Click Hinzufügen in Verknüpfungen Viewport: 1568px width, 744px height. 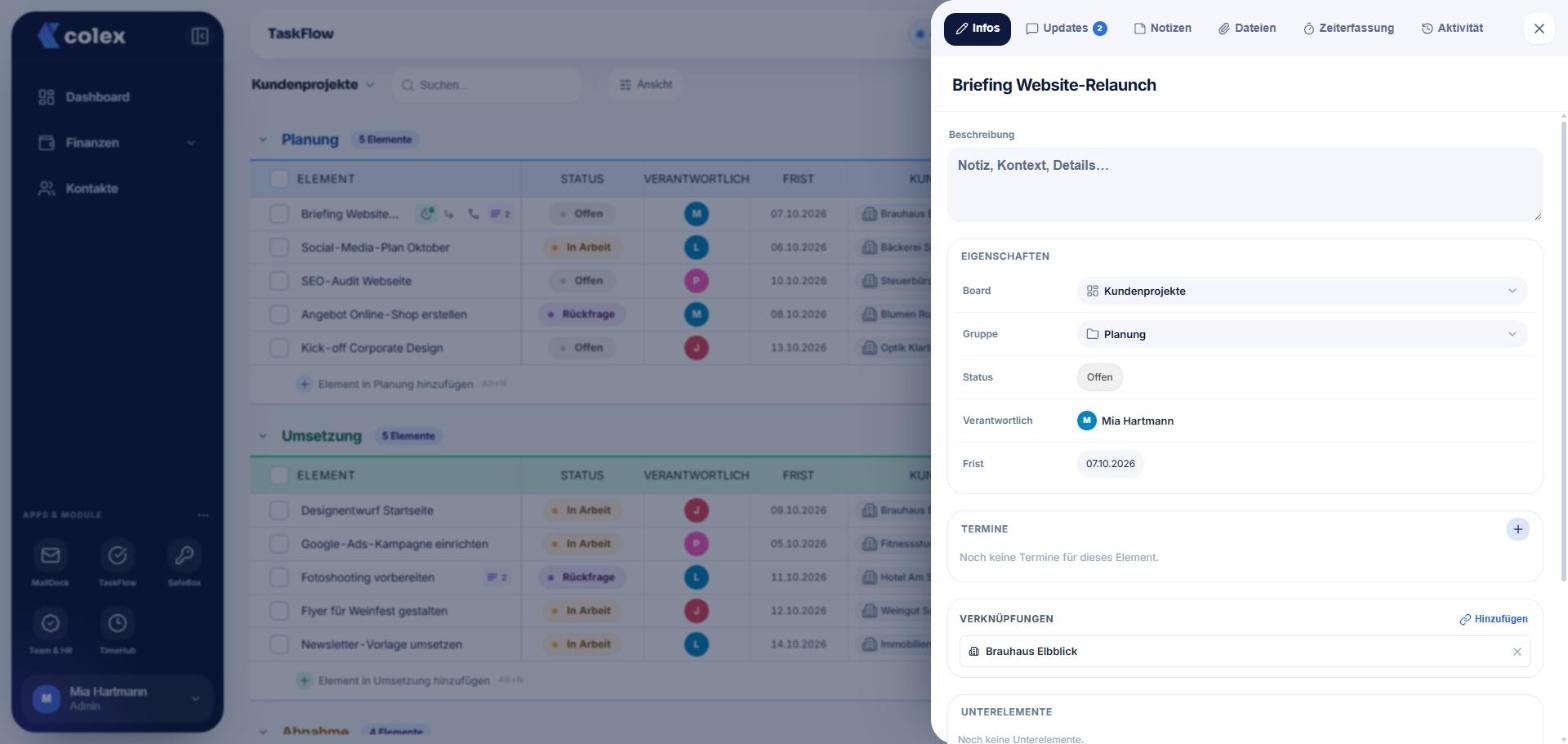pyautogui.click(x=1494, y=619)
